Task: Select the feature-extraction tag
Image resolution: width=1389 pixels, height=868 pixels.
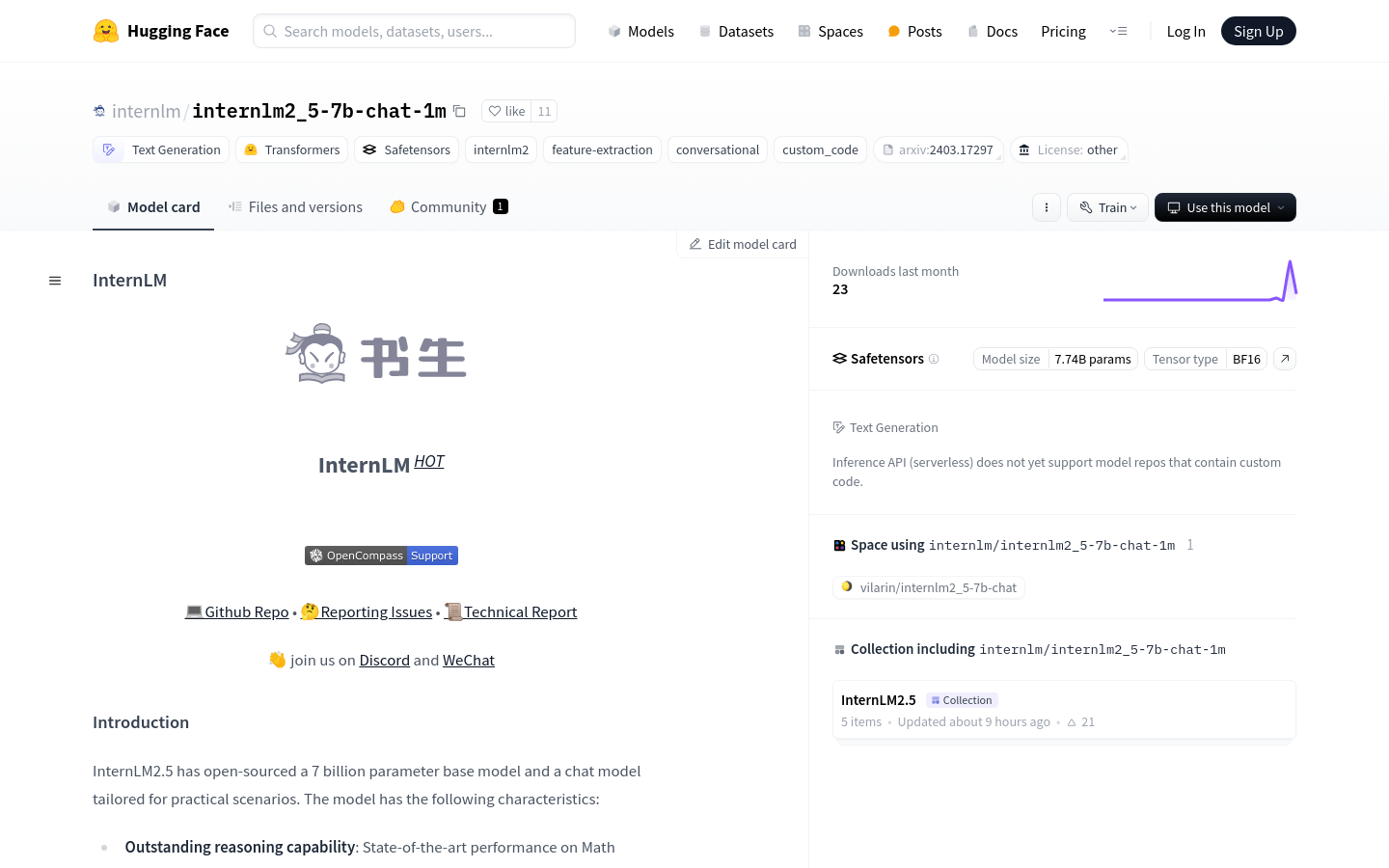Action: point(602,149)
